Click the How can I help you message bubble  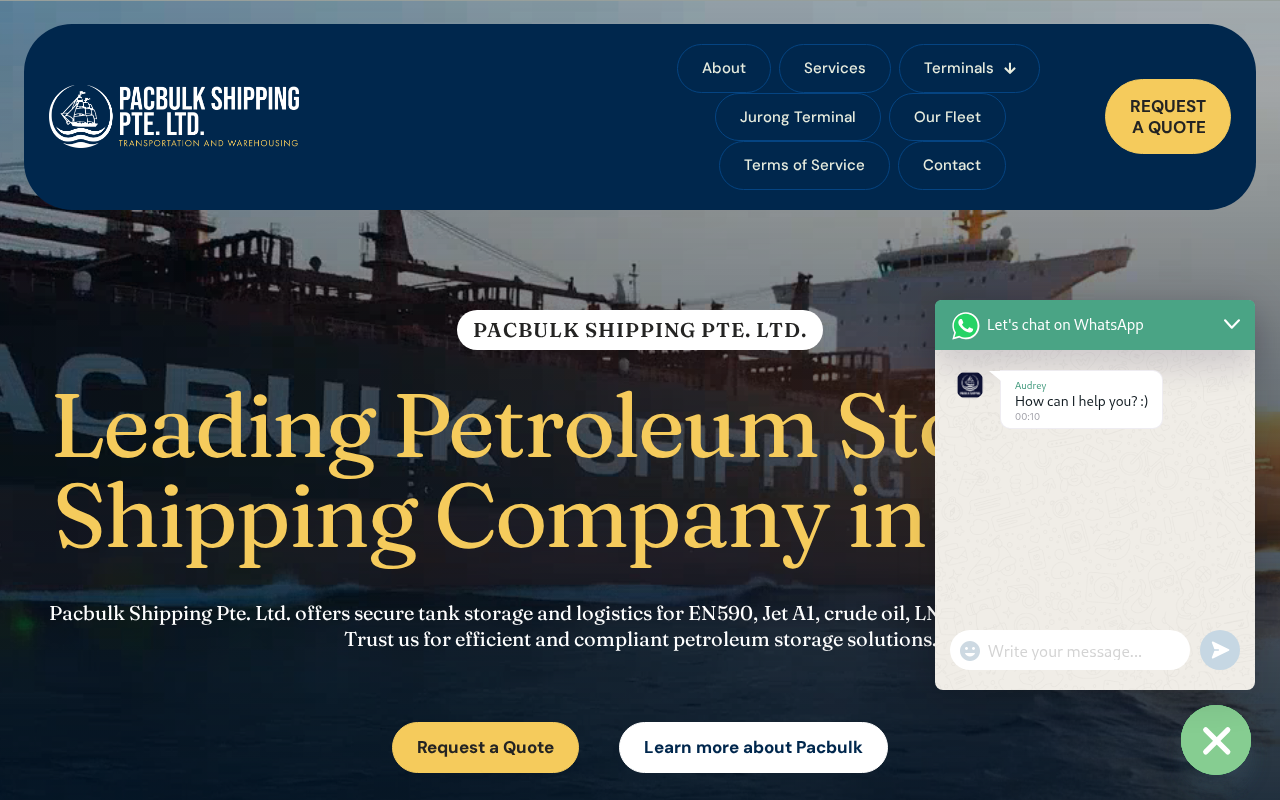(x=1081, y=400)
